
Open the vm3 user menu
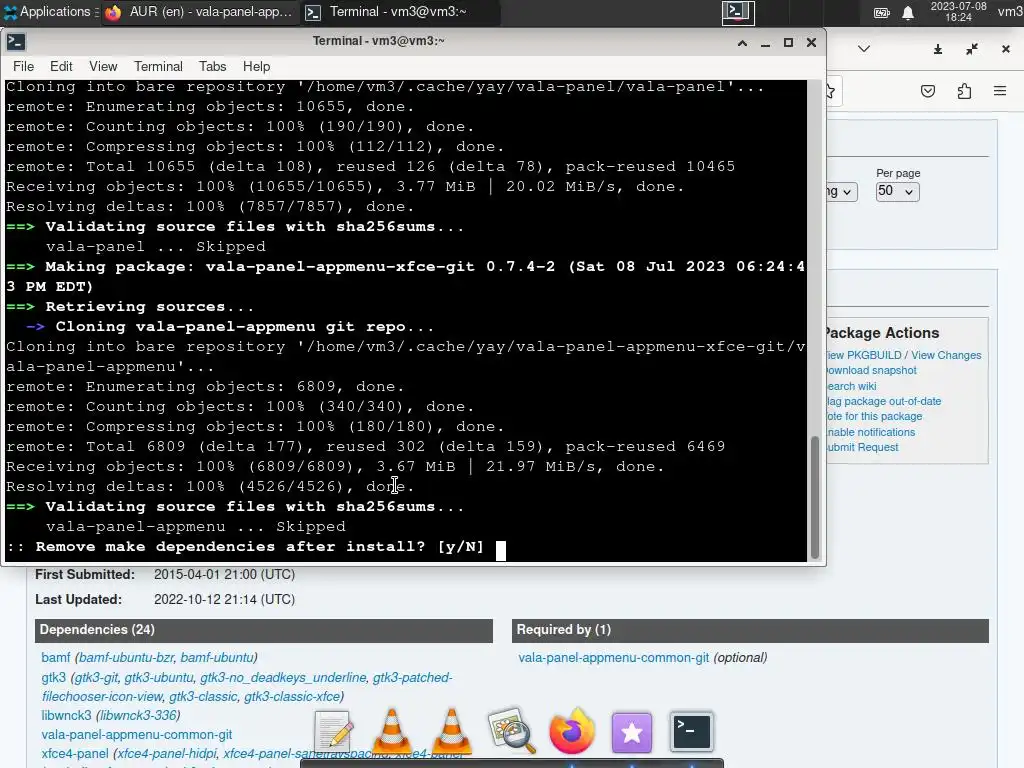pos(1010,12)
